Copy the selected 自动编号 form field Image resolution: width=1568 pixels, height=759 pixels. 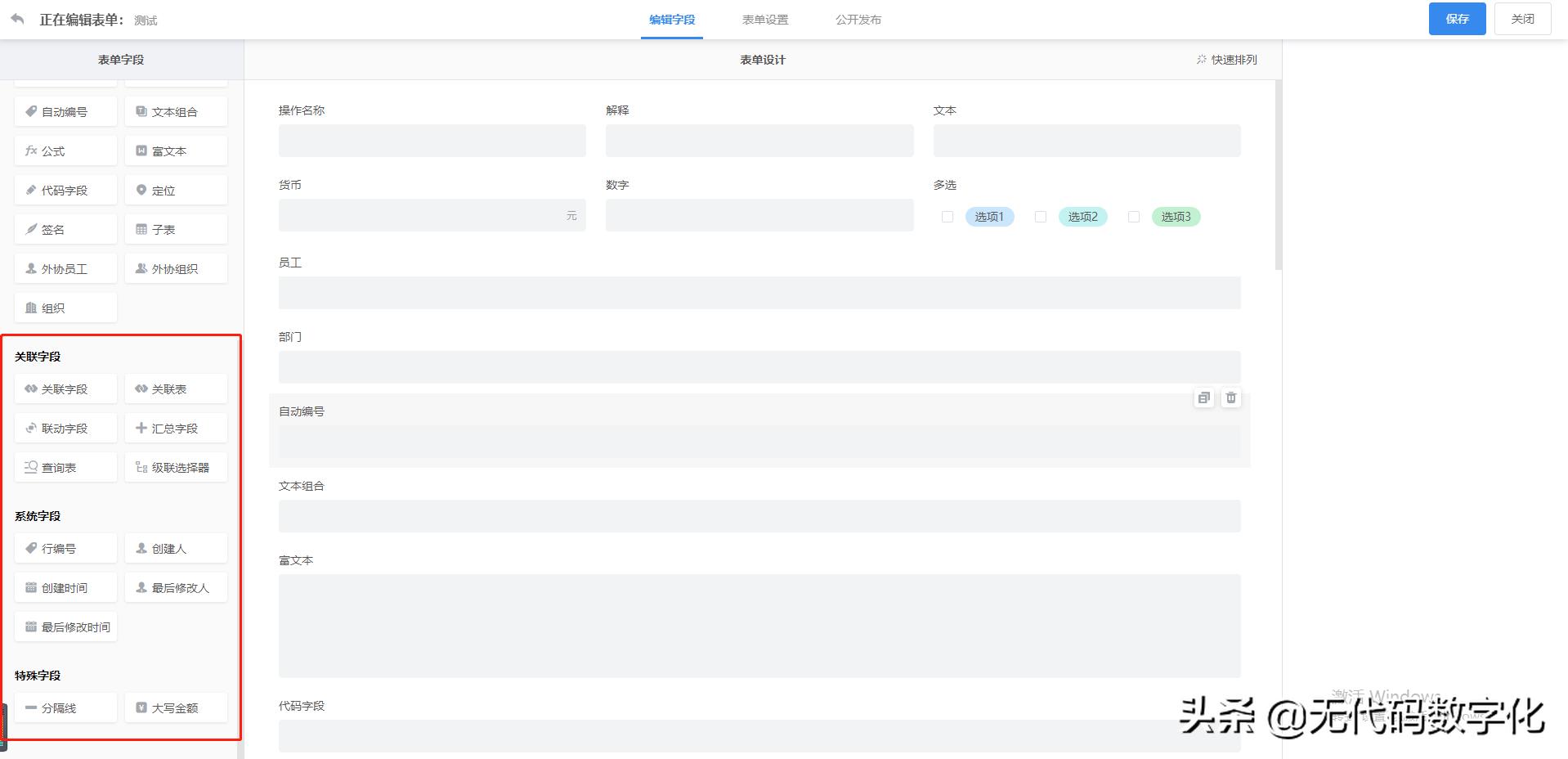1203,398
